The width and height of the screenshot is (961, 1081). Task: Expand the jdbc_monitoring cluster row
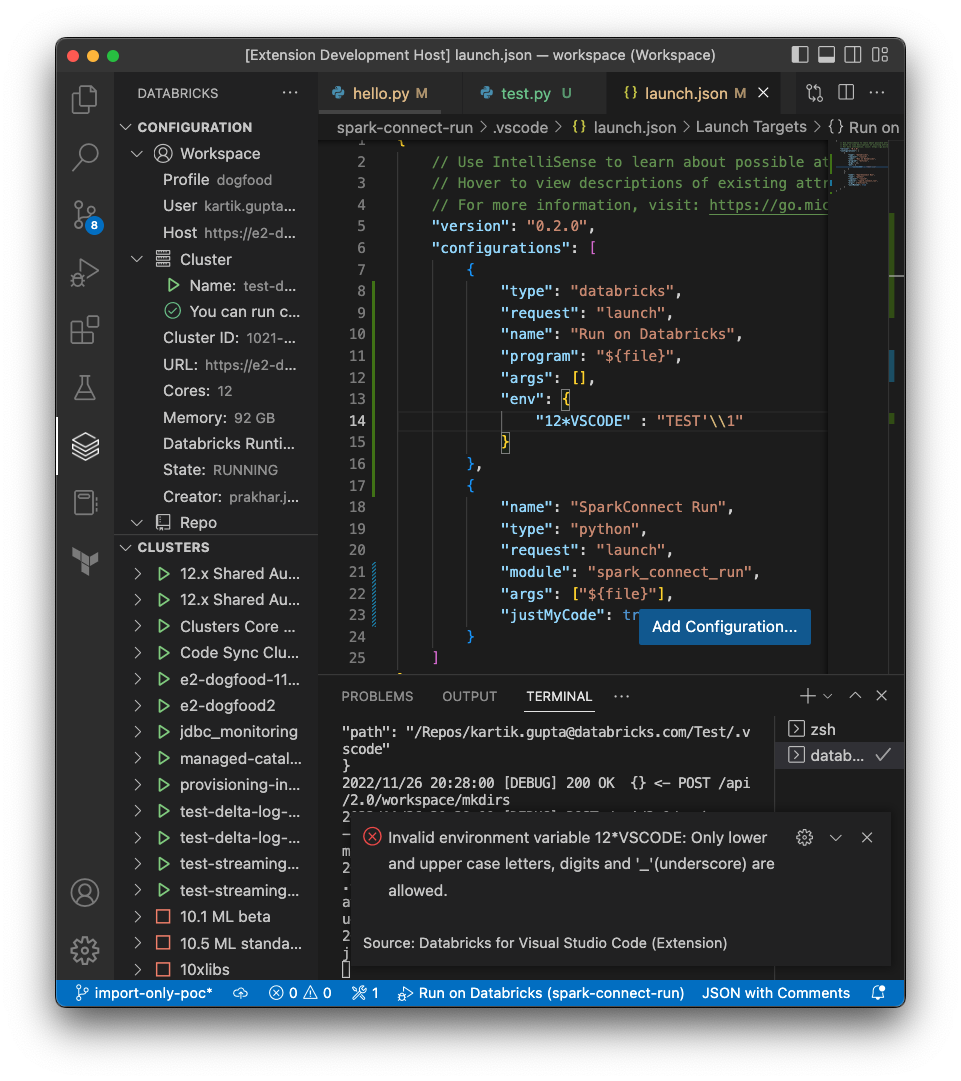coord(138,731)
